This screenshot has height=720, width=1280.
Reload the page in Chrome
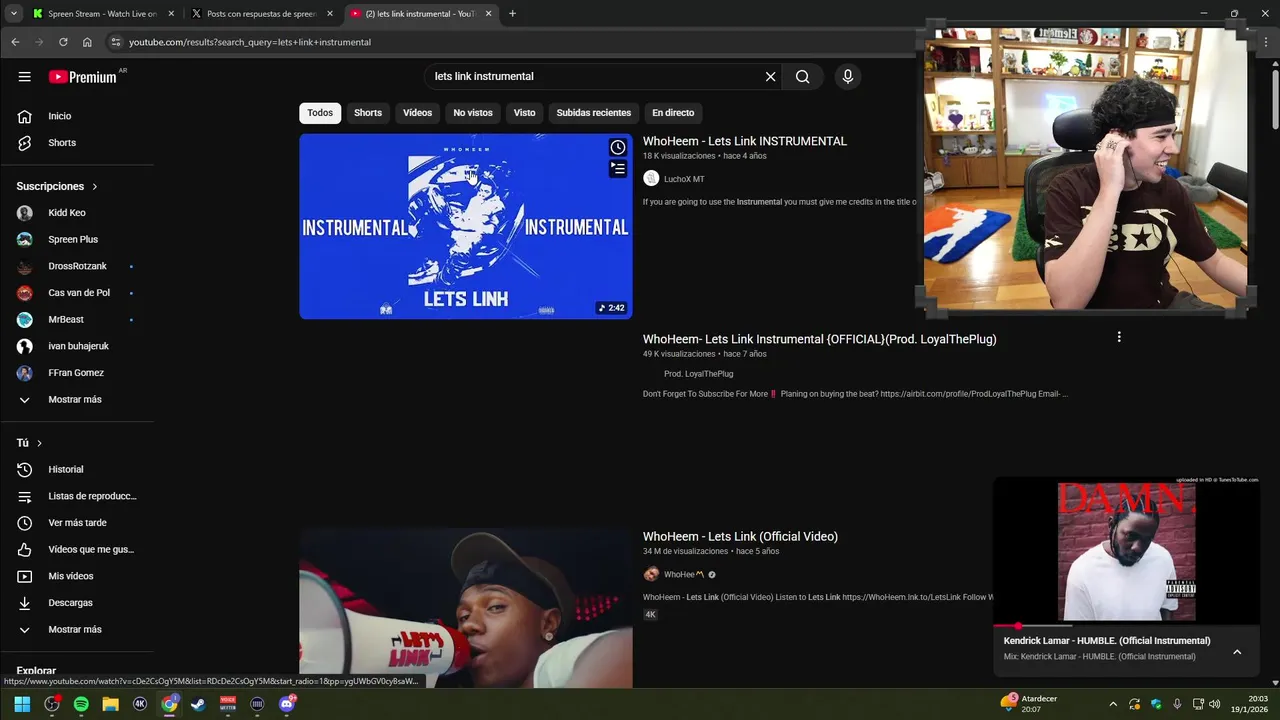(x=63, y=42)
